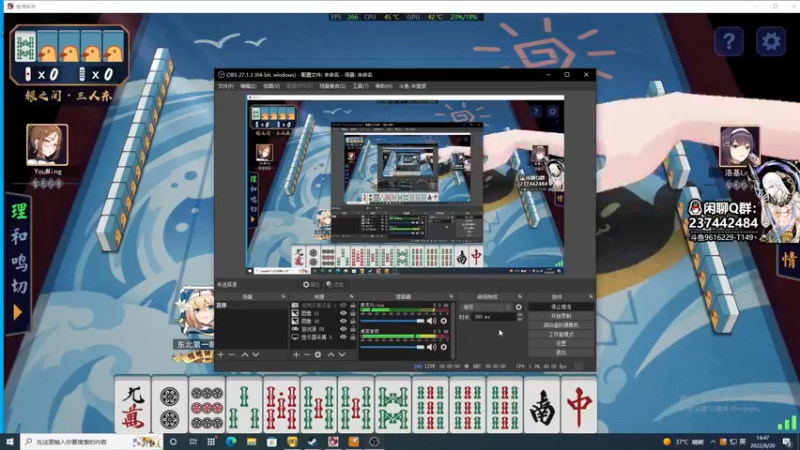Open the game settings gear button
The image size is (800, 450).
[x=770, y=41]
